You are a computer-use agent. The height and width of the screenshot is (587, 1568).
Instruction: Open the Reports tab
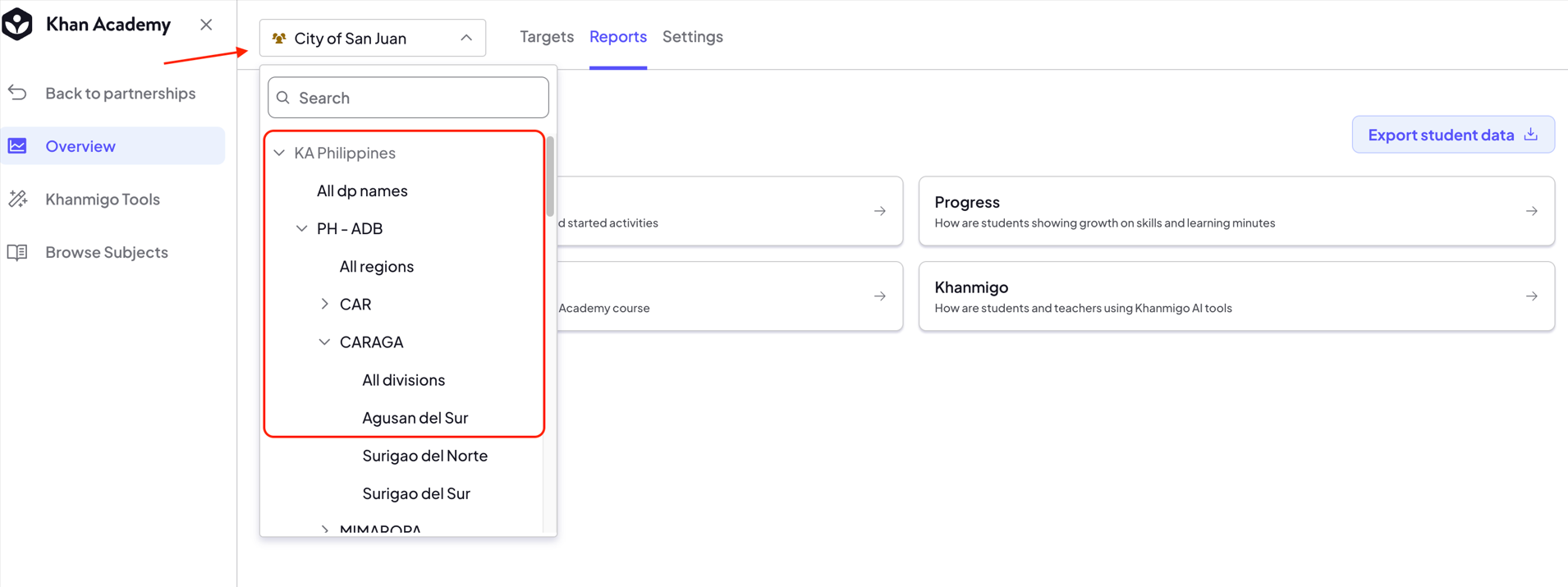click(x=618, y=36)
